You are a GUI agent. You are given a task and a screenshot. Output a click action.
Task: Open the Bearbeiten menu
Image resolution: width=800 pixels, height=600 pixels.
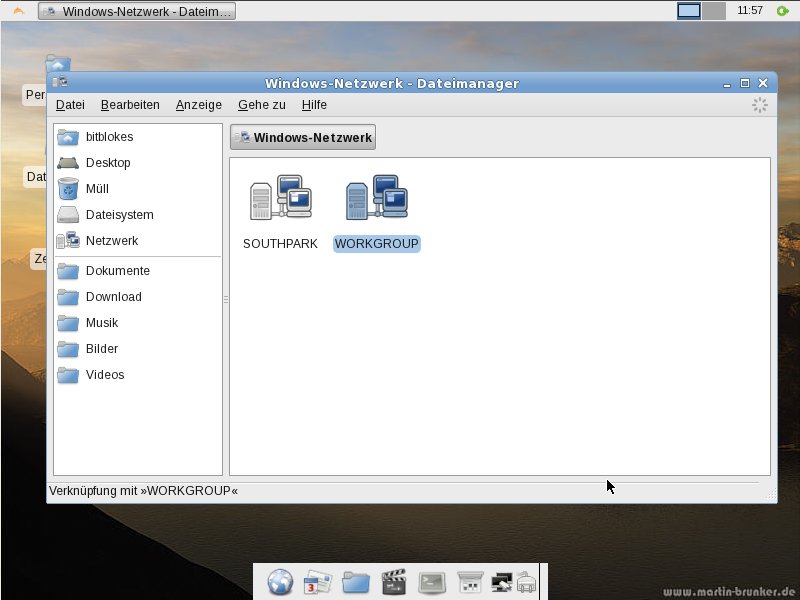click(130, 105)
